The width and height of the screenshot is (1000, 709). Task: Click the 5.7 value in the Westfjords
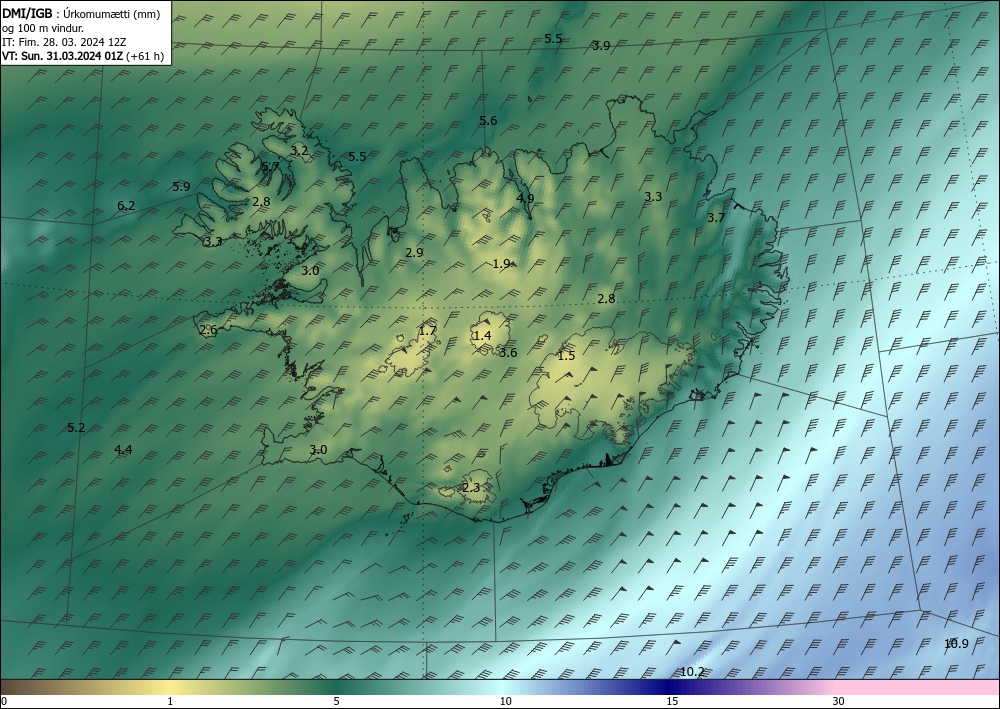pos(270,167)
